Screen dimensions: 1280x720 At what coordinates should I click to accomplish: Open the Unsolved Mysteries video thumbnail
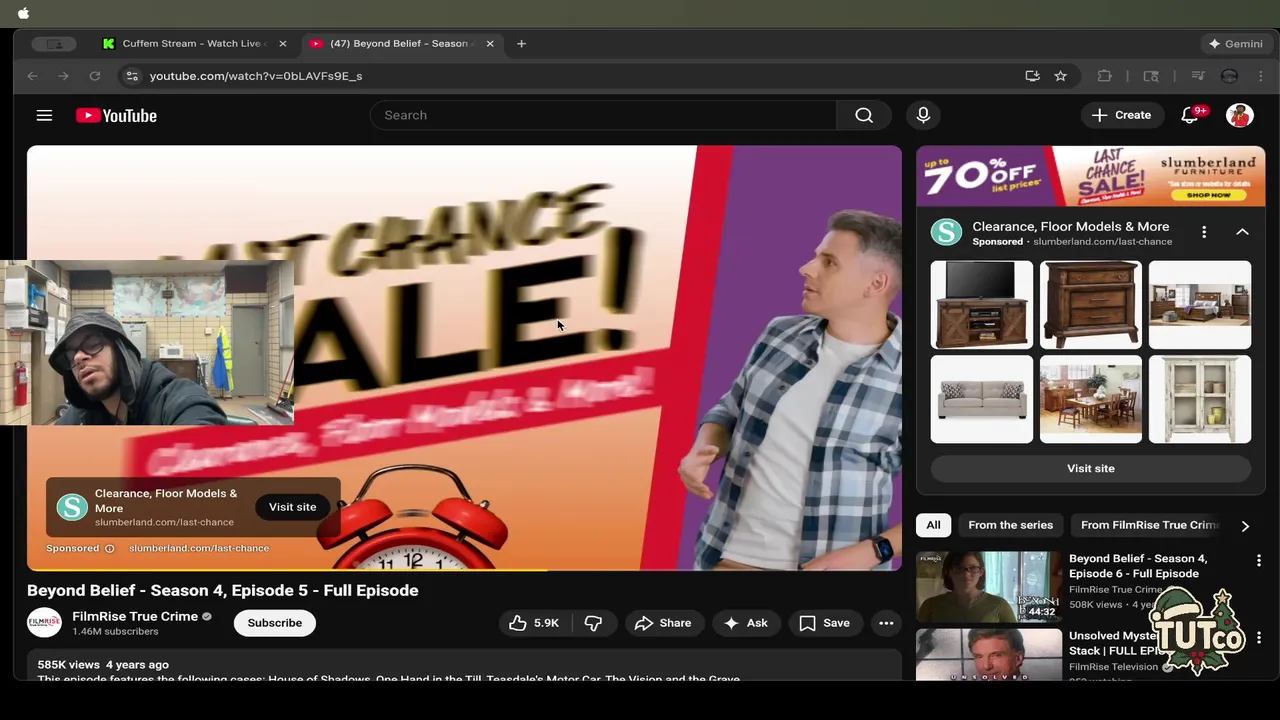[989, 654]
